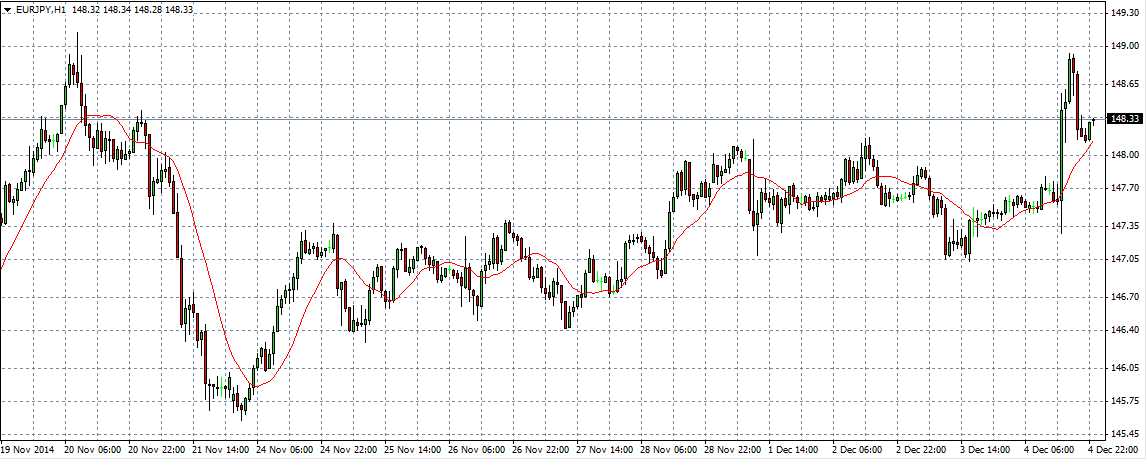This screenshot has height=459, width=1147.
Task: Click the 4 Dec 06:00 time label
Action: coord(1049,449)
